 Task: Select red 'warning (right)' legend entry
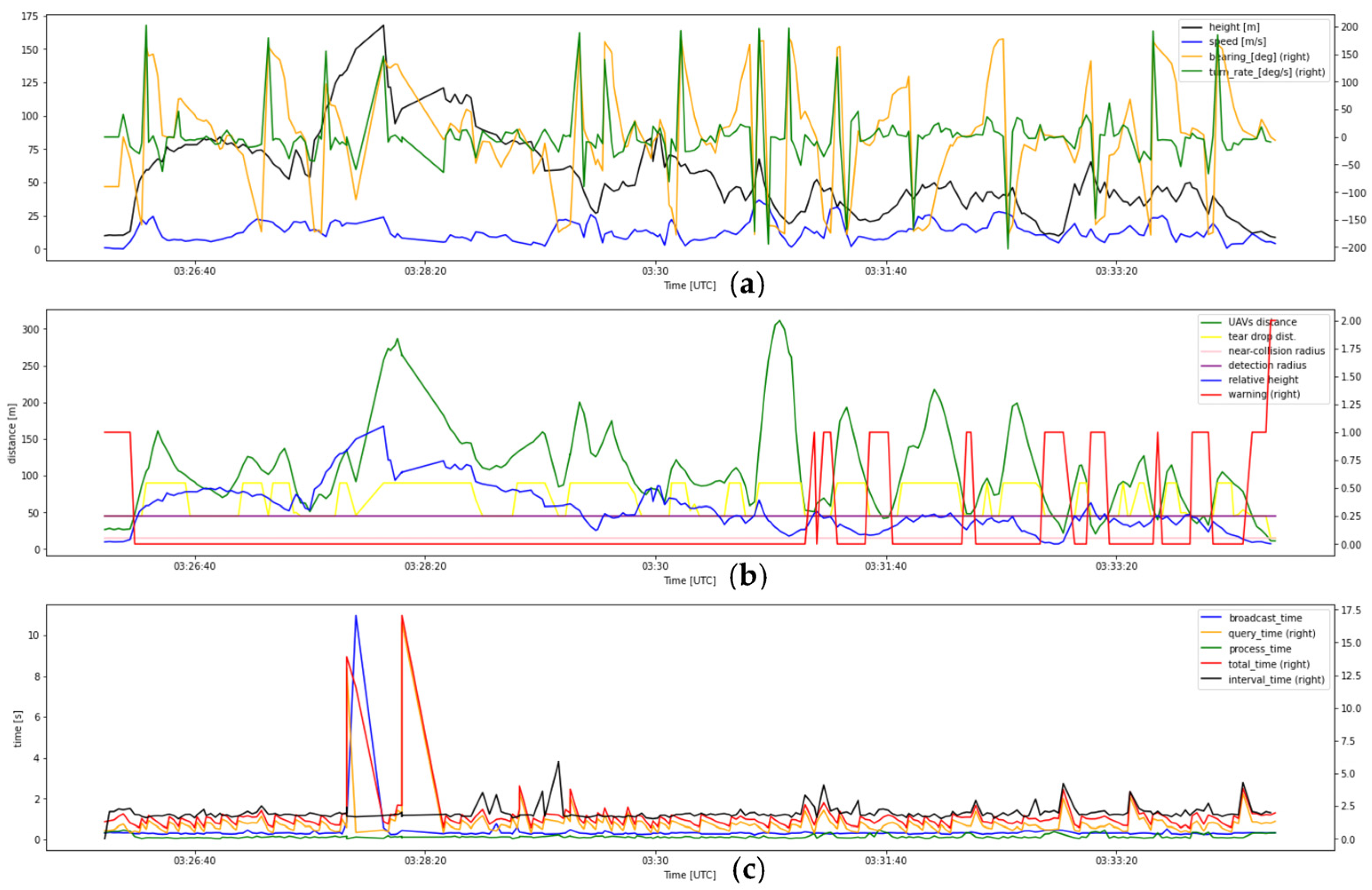pyautogui.click(x=1264, y=394)
